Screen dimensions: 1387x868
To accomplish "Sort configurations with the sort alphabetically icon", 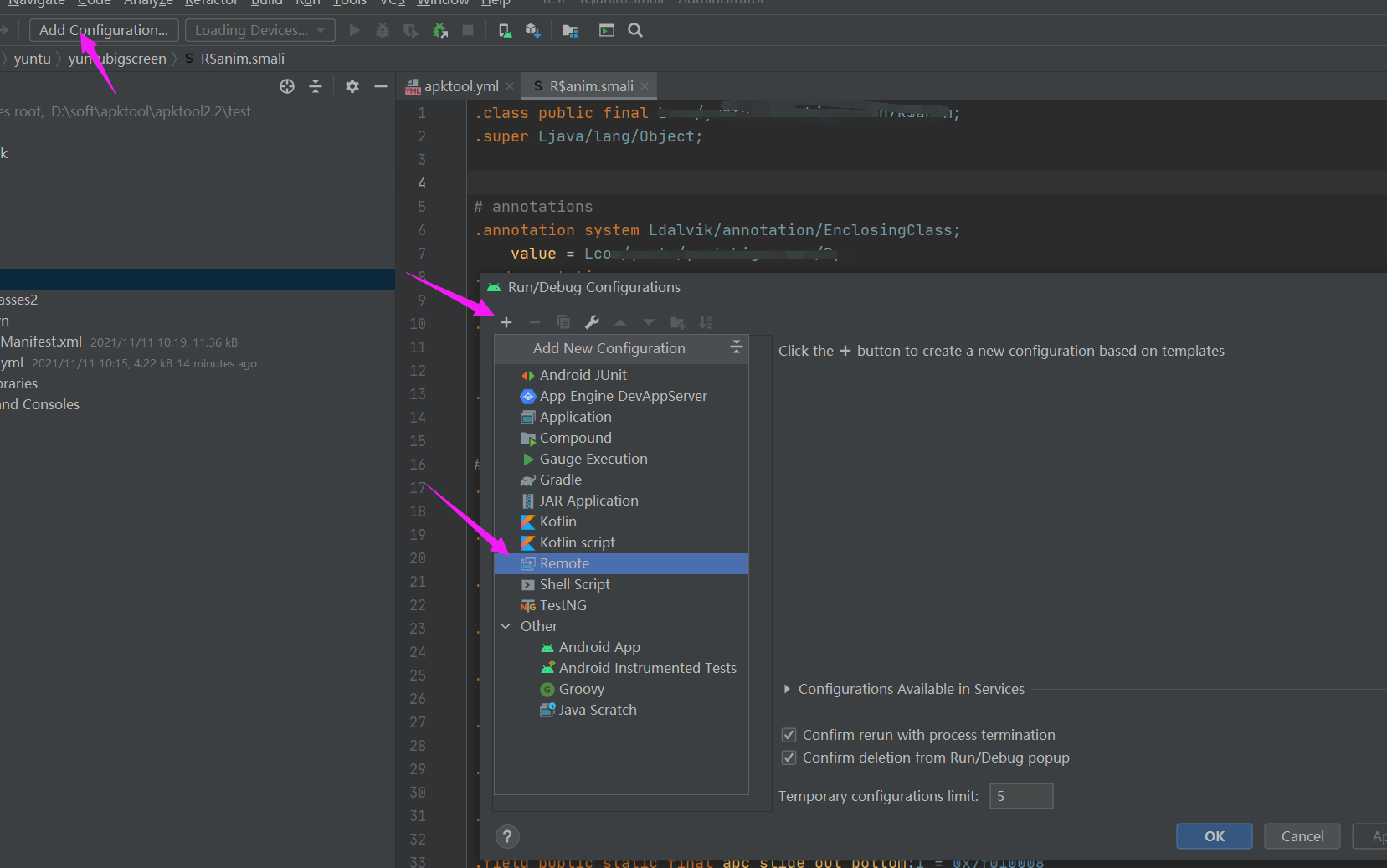I will [706, 322].
